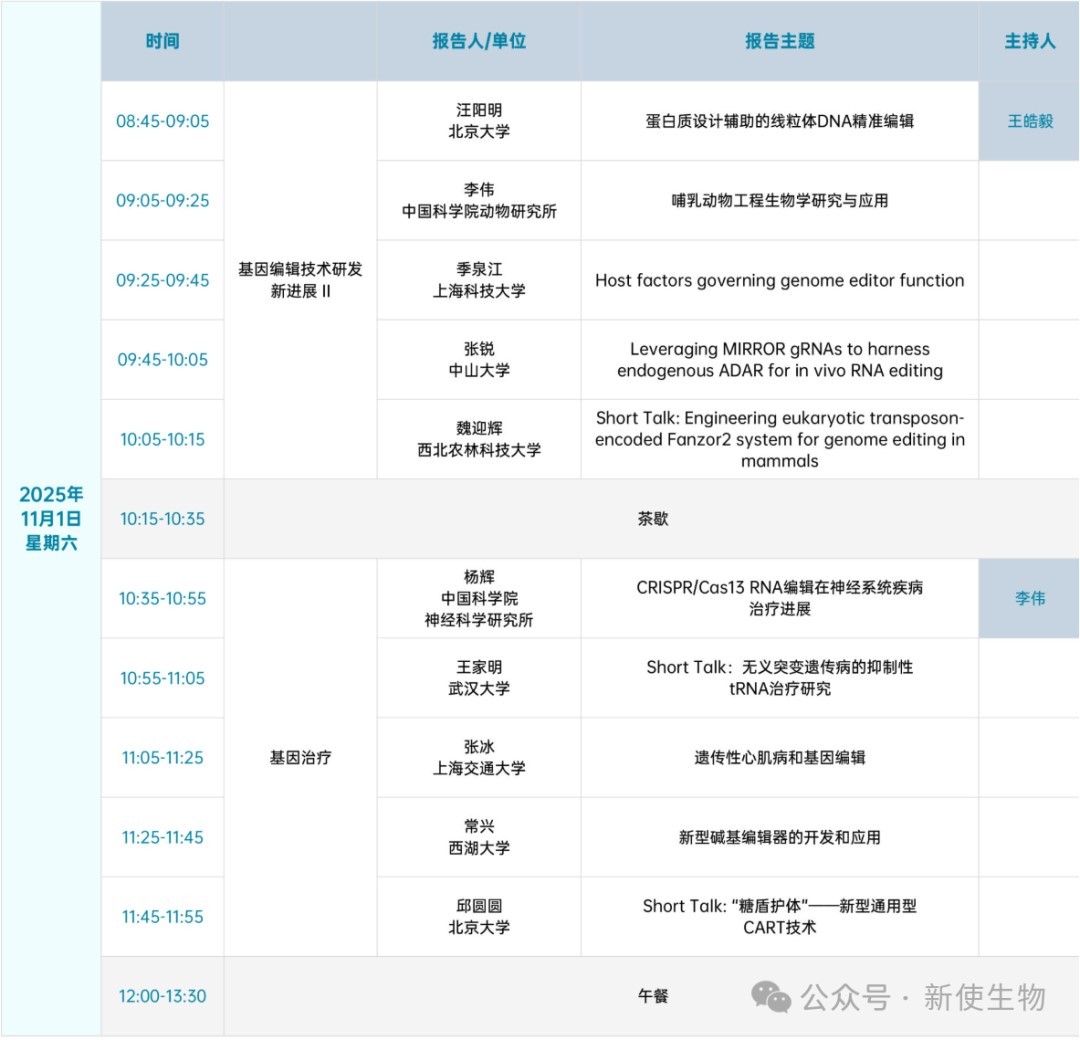This screenshot has height=1040, width=1080.
Task: Select the 基因治疗 session cell
Action: point(300,758)
